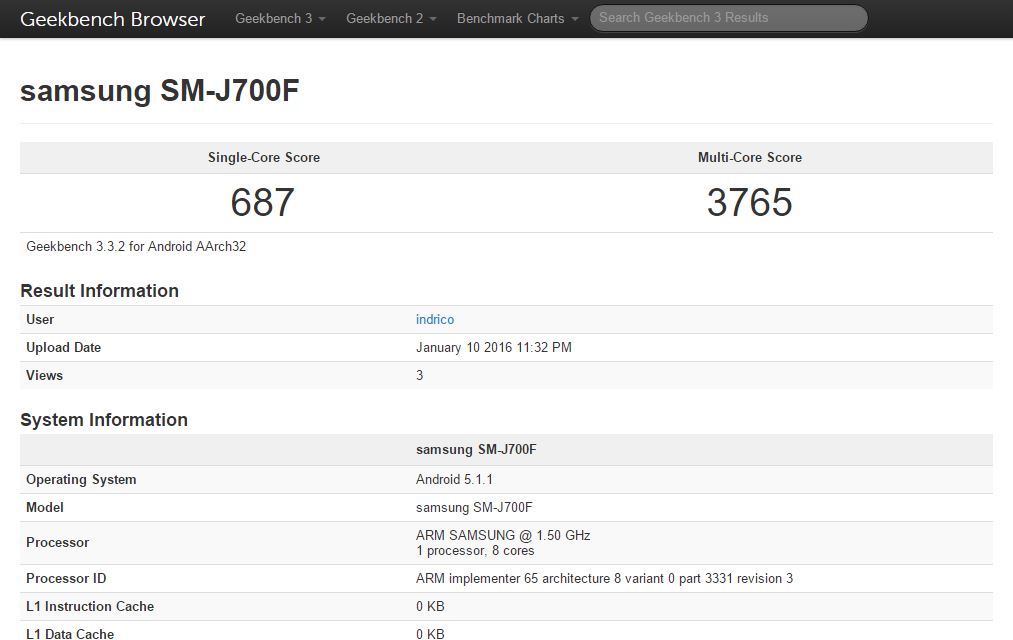Focus the Search Geekbench 3 Results field
1013x640 pixels.
(x=728, y=18)
